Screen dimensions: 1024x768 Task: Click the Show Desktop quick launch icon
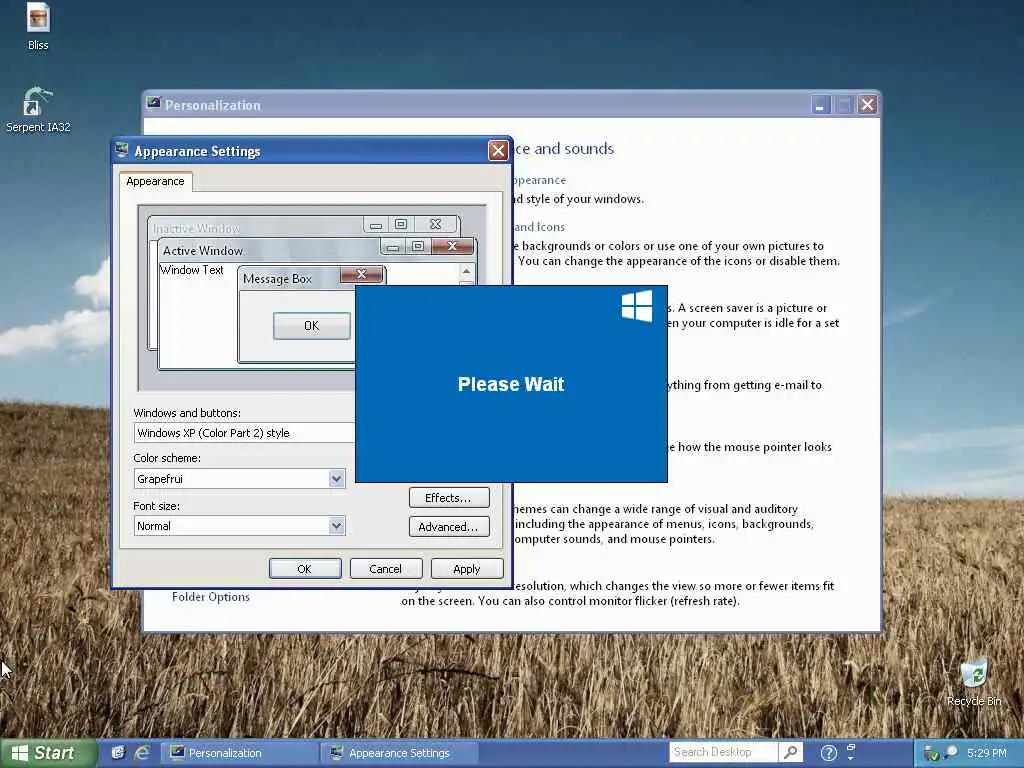(x=118, y=753)
